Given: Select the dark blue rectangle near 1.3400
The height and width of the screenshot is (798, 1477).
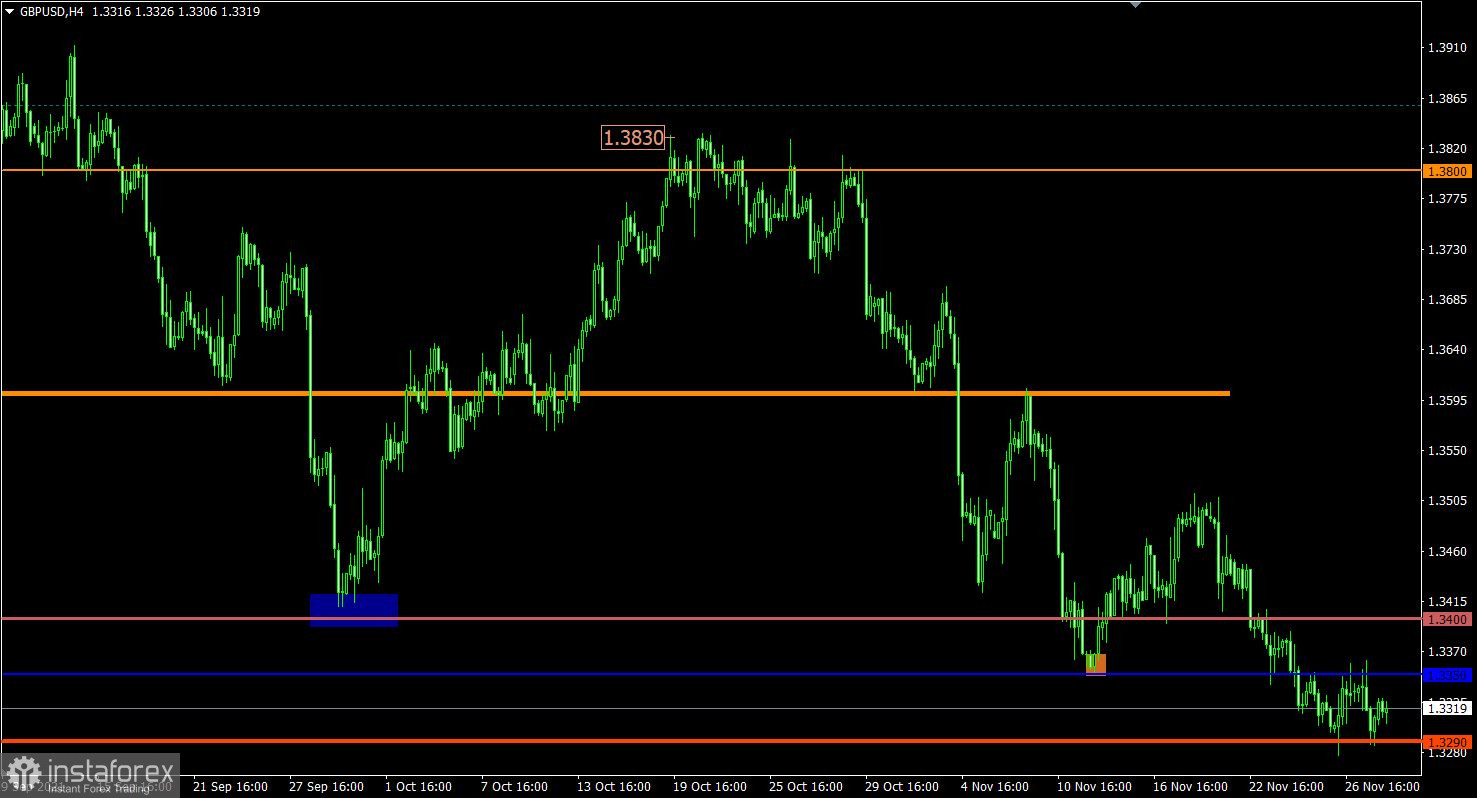Looking at the screenshot, I should (x=354, y=610).
